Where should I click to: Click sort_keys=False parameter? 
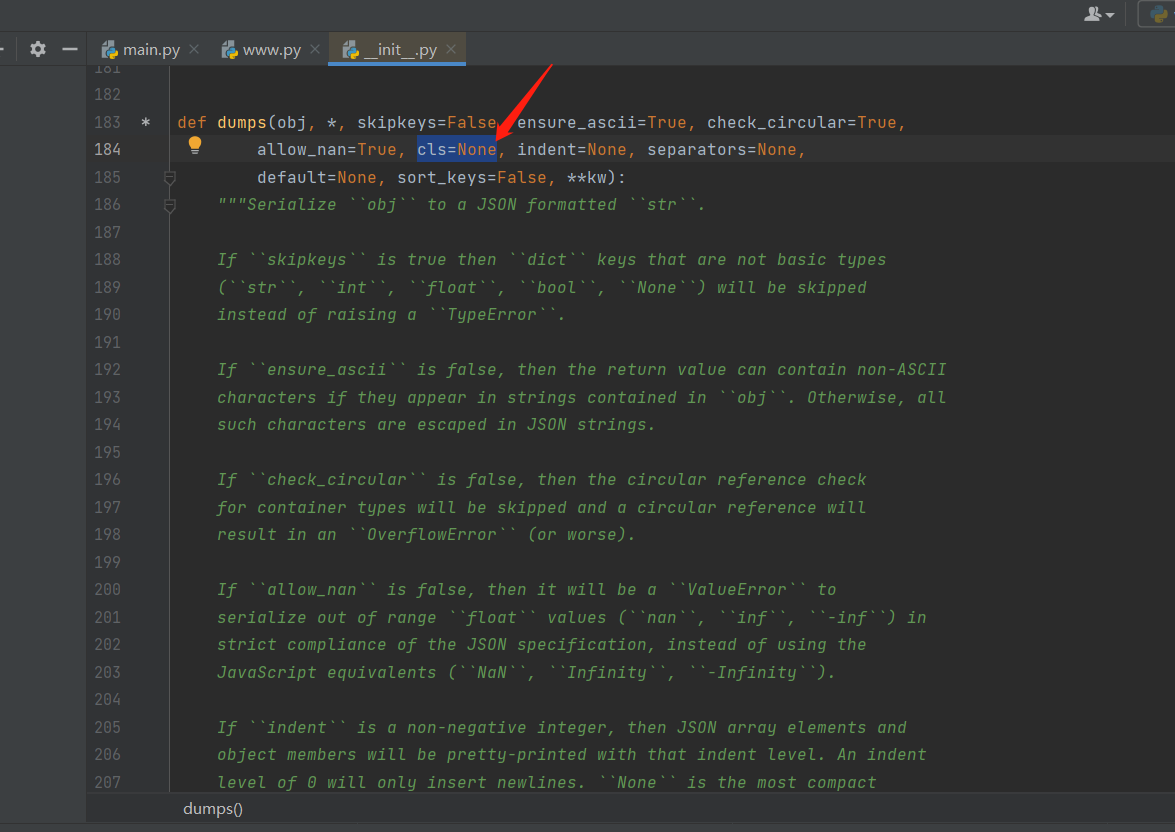(472, 178)
